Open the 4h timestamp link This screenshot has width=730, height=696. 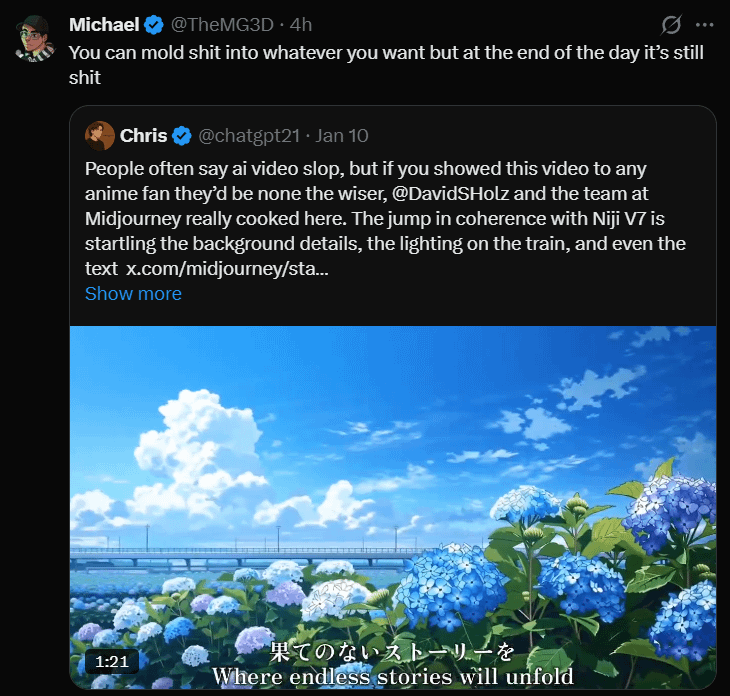(x=301, y=24)
